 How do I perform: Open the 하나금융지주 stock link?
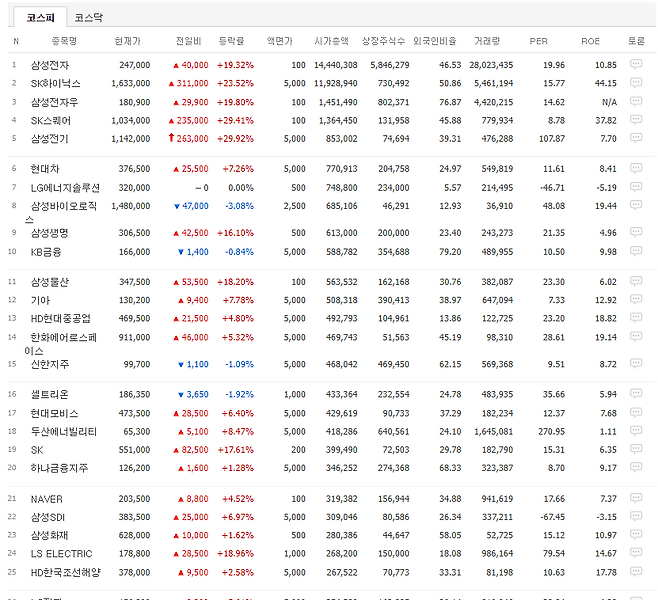59,468
